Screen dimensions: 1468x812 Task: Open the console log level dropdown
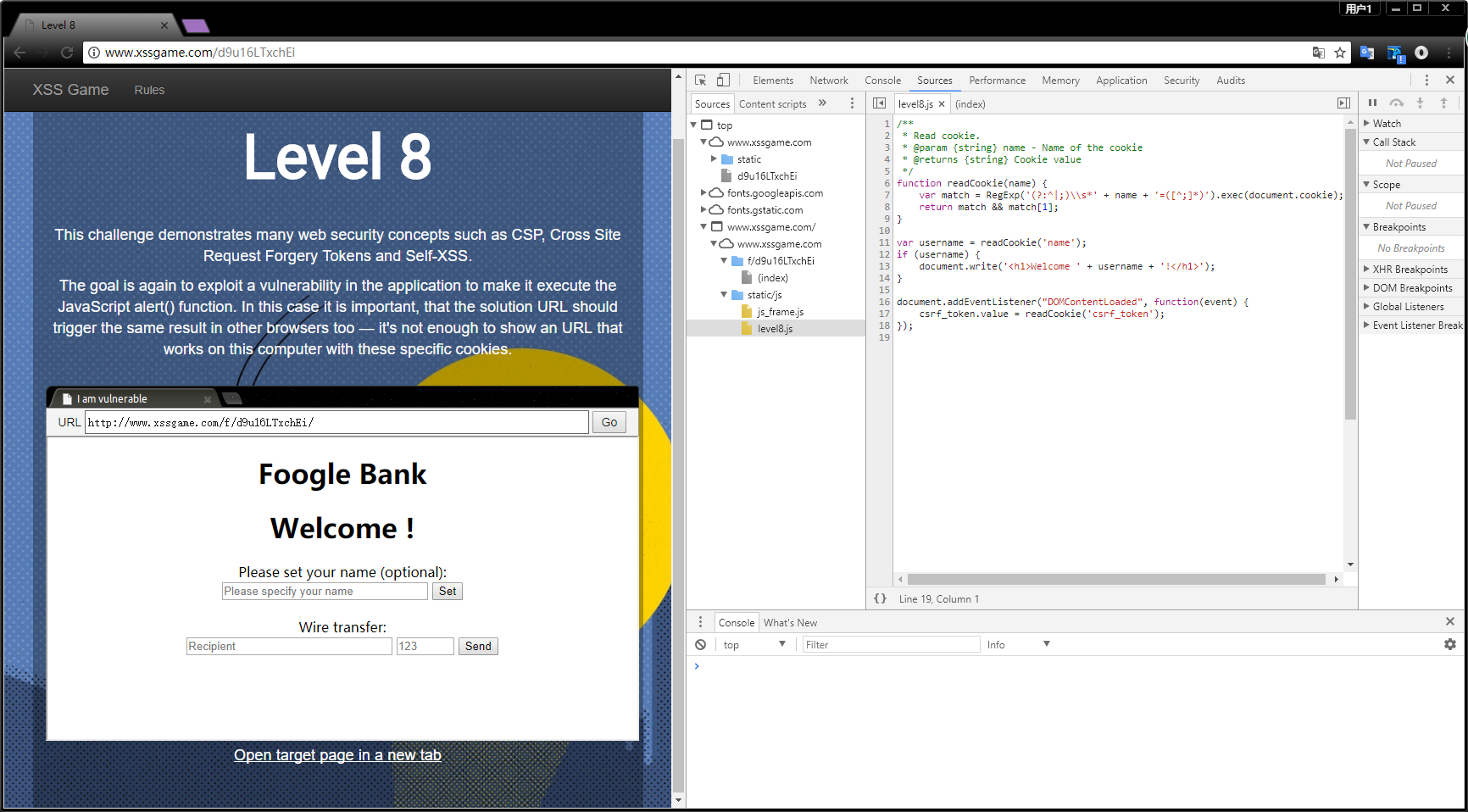(1018, 645)
